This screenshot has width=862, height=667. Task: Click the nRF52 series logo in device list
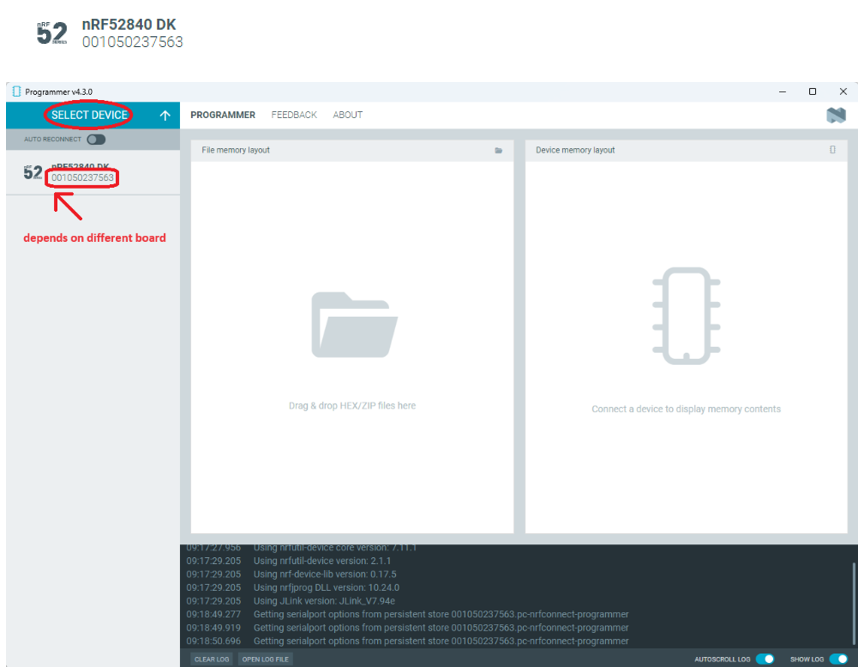(x=32, y=173)
